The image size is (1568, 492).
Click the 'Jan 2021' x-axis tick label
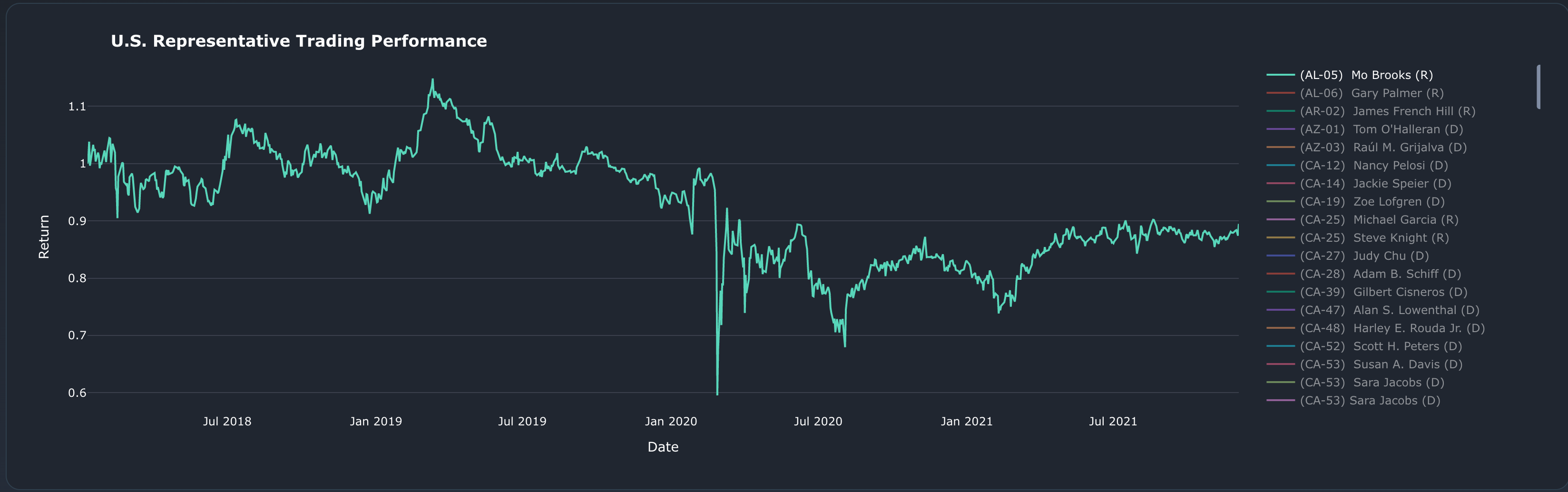coord(967,422)
